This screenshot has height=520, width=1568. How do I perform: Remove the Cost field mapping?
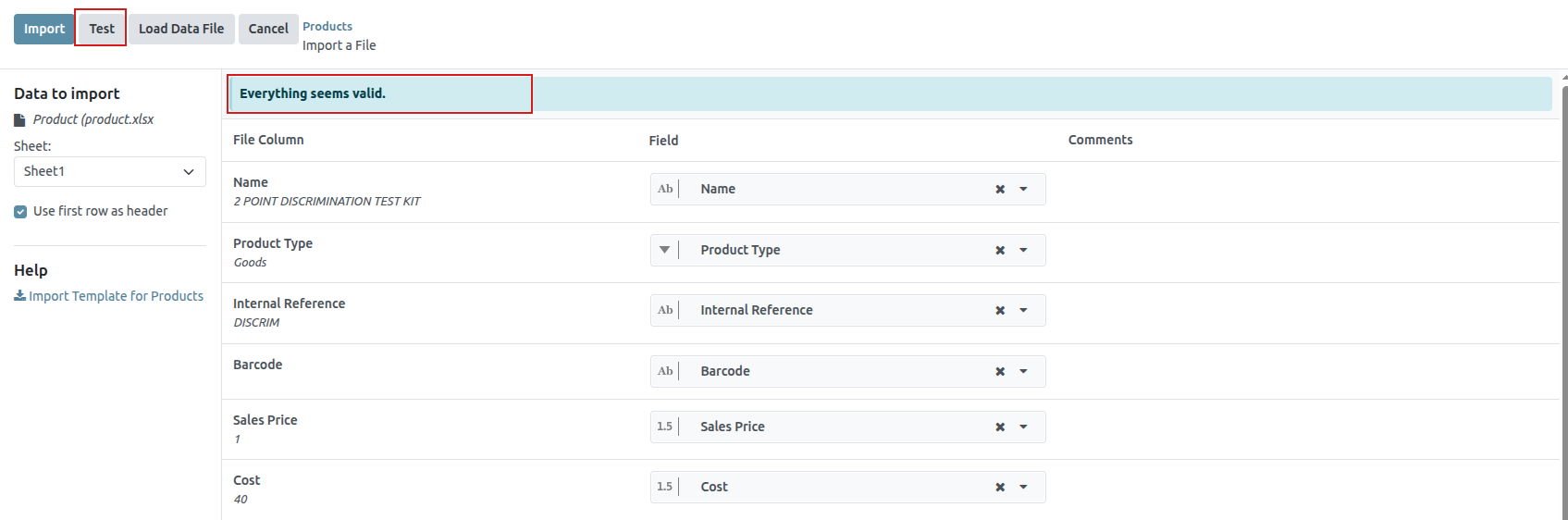[999, 487]
